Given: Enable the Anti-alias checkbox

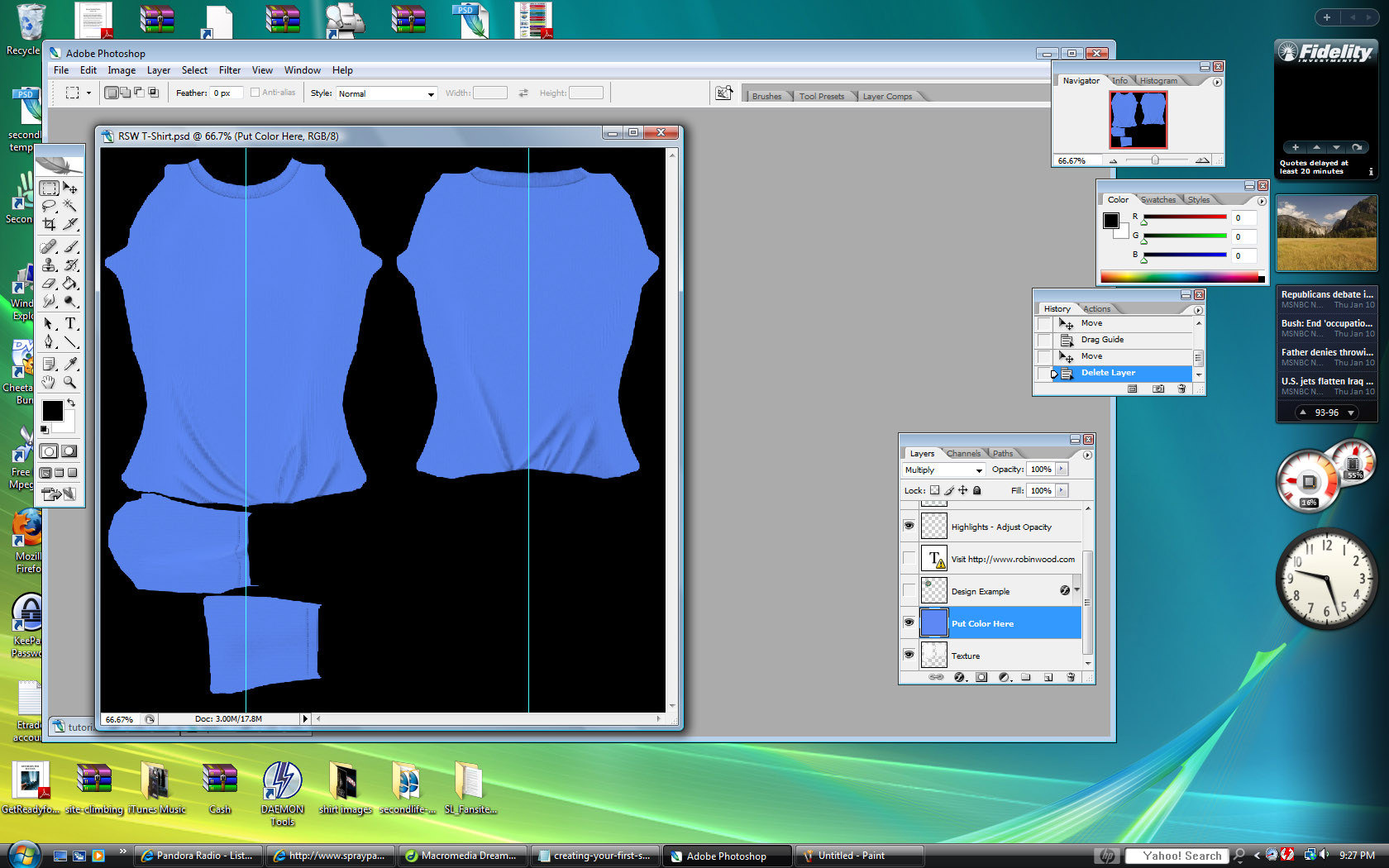Looking at the screenshot, I should pyautogui.click(x=256, y=93).
